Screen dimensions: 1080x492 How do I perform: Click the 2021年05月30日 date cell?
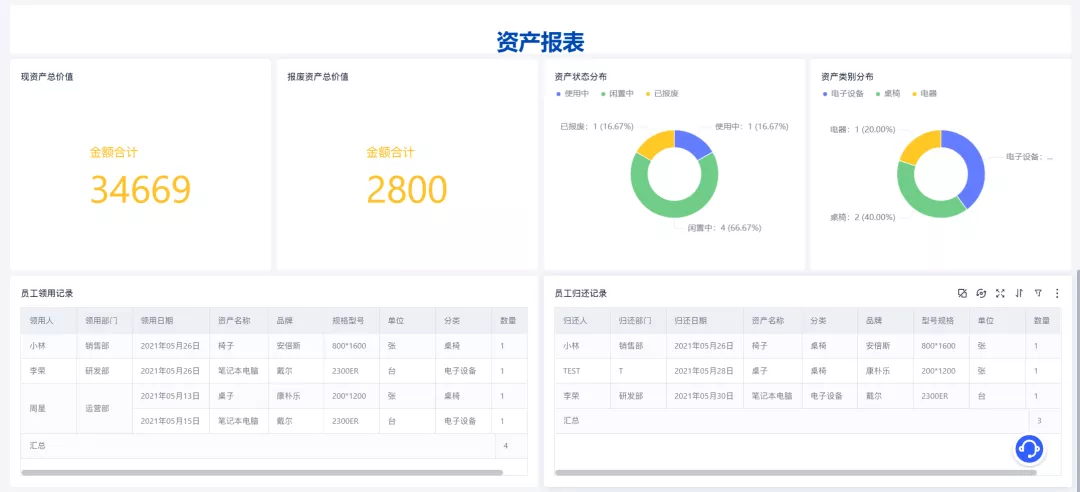point(704,396)
